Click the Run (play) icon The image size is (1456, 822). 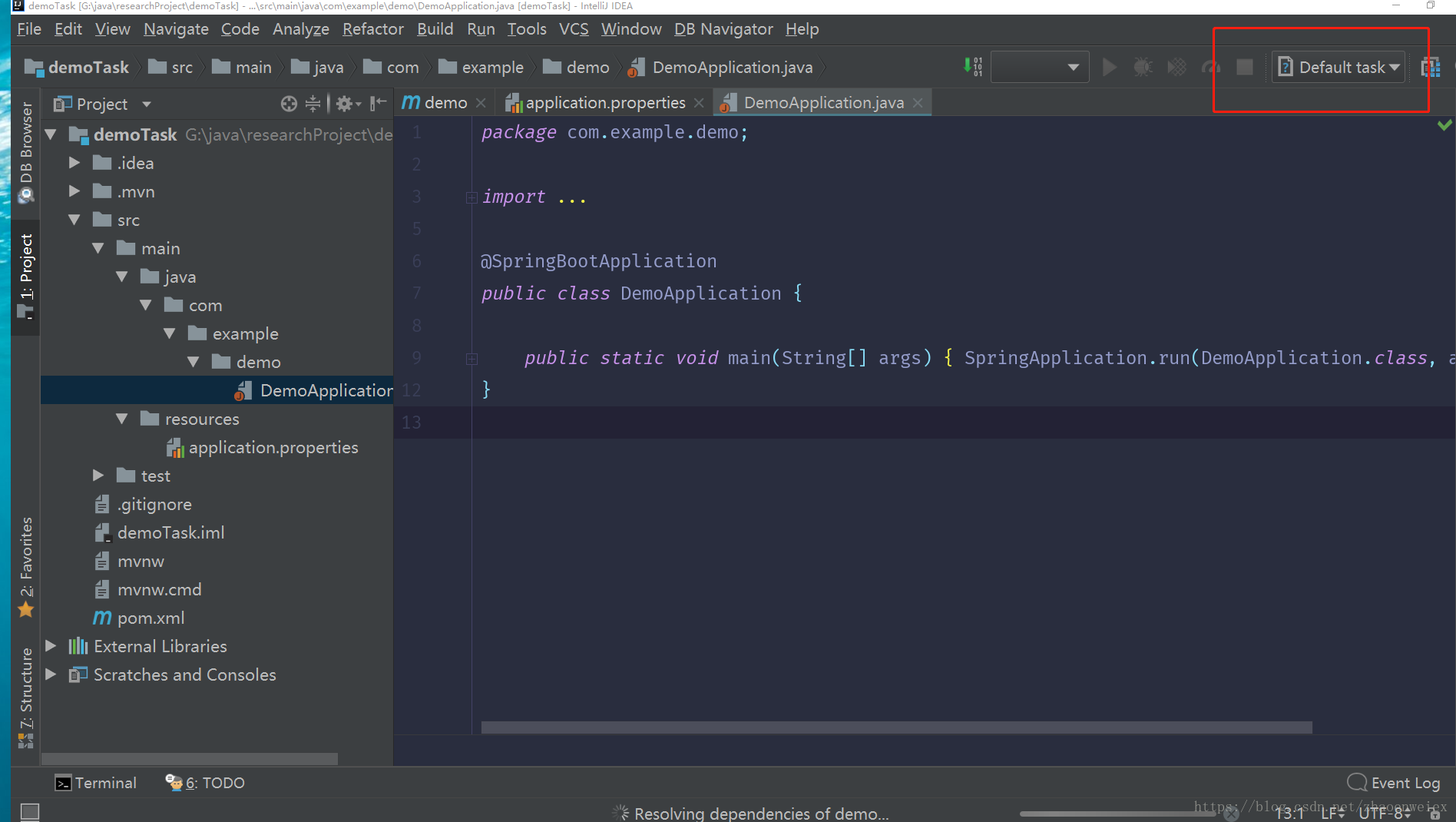tap(1109, 67)
